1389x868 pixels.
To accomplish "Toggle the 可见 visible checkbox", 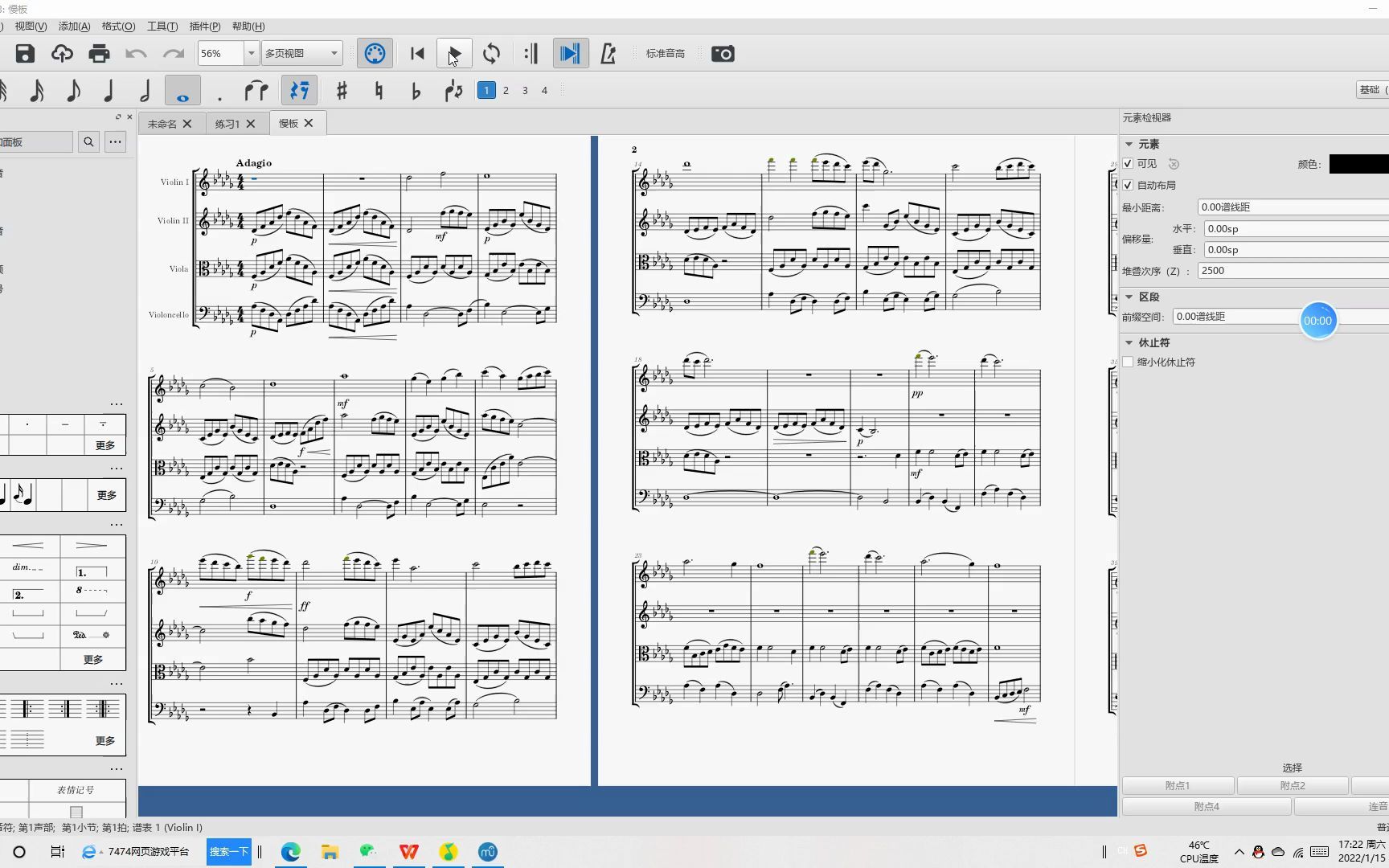I will click(x=1129, y=164).
